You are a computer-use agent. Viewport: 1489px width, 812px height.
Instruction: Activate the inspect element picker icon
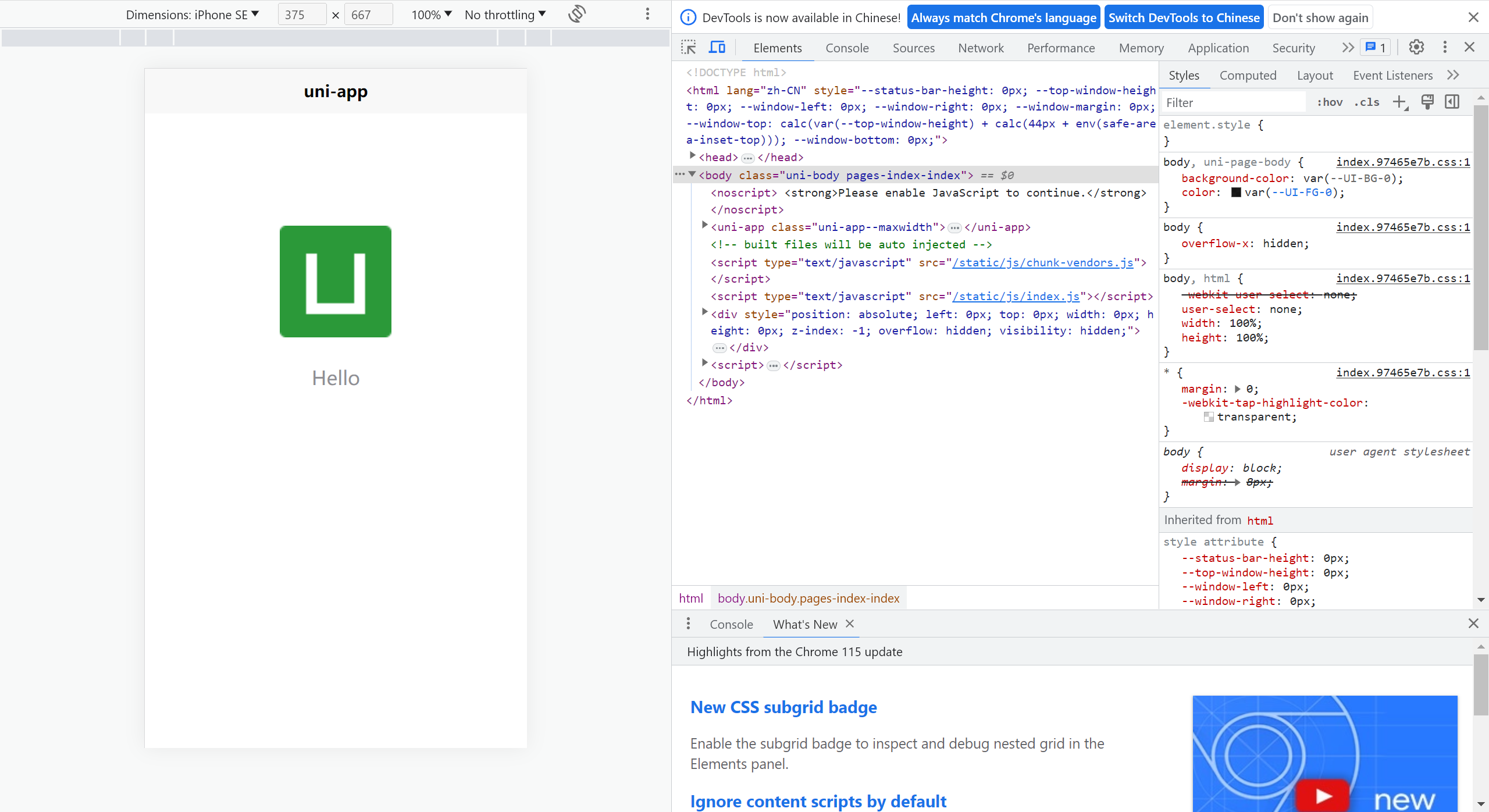point(689,47)
